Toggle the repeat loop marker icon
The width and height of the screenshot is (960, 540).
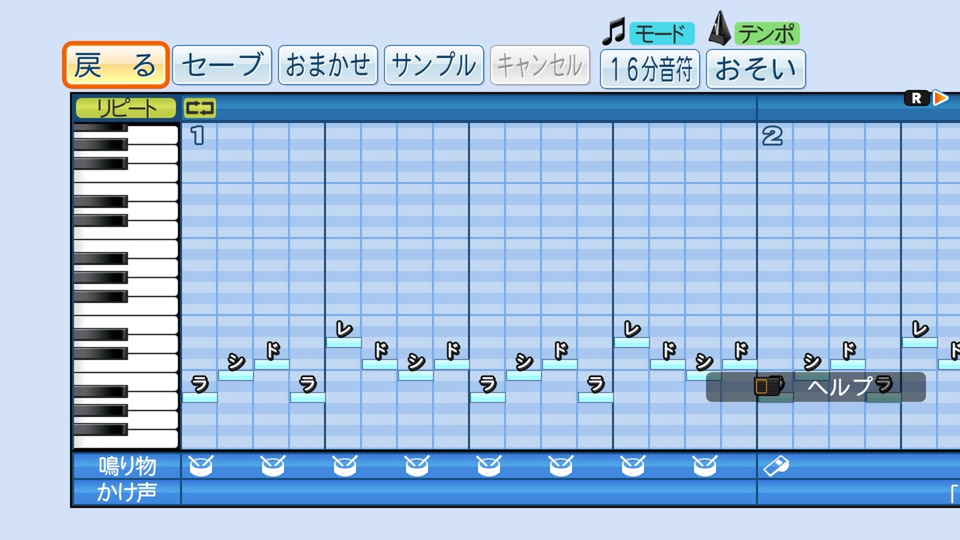200,108
